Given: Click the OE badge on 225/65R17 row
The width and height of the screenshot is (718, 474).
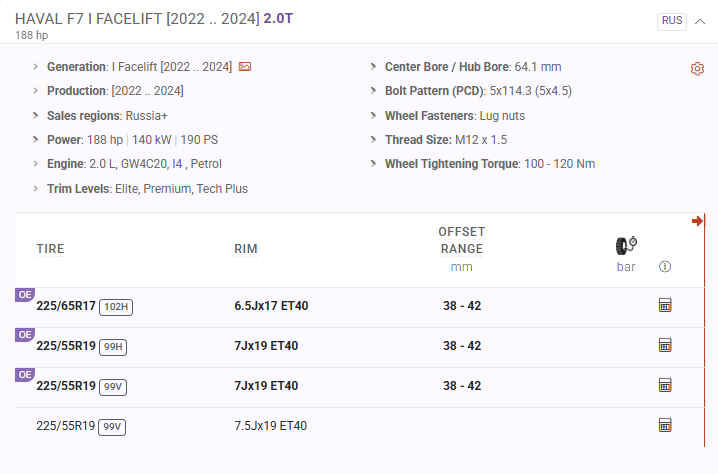Looking at the screenshot, I should (x=25, y=295).
